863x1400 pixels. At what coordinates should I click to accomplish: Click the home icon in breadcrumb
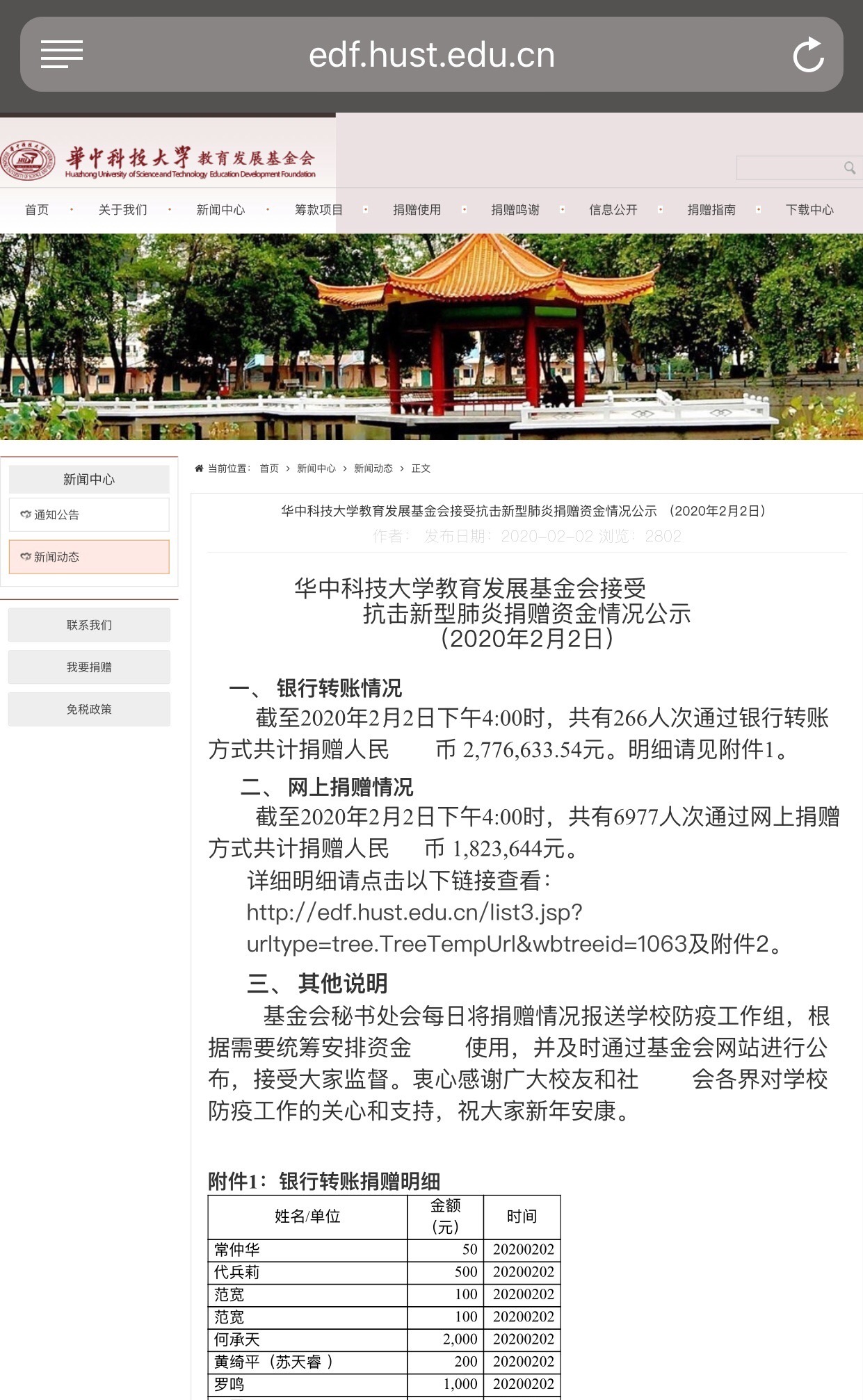(199, 469)
